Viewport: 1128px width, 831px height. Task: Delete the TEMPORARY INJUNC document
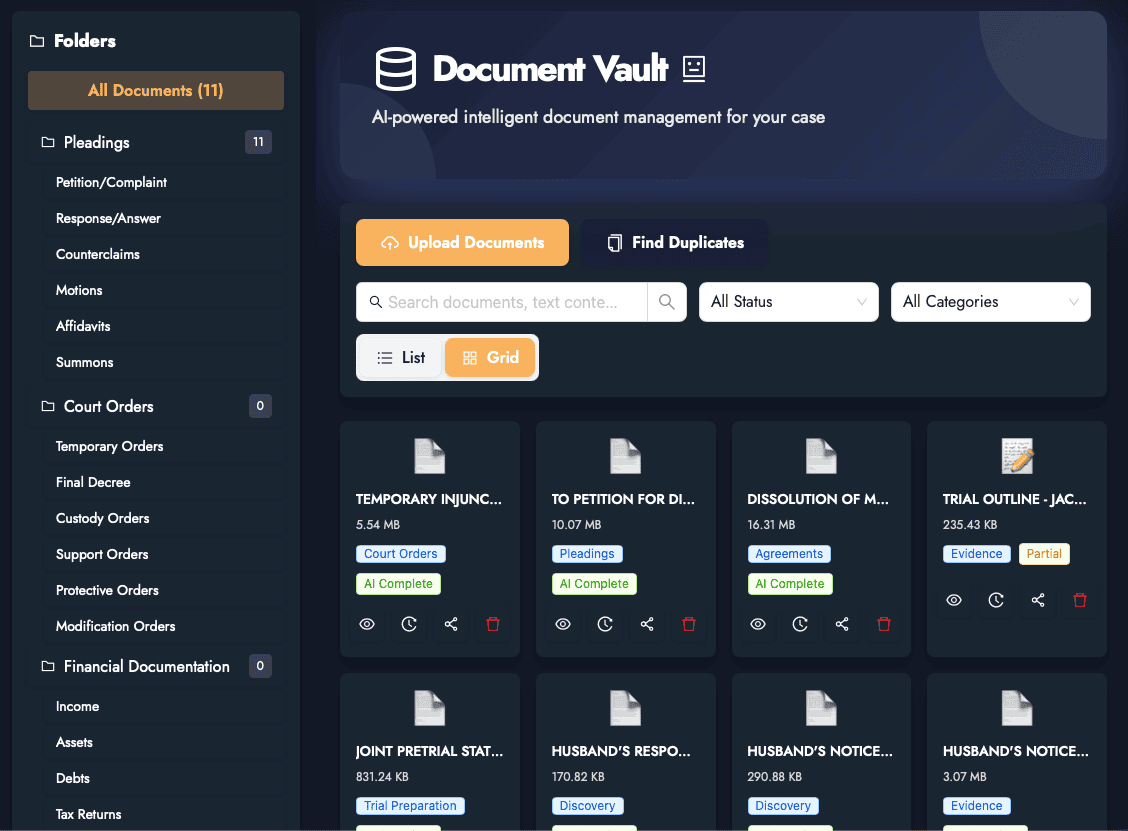(493, 624)
